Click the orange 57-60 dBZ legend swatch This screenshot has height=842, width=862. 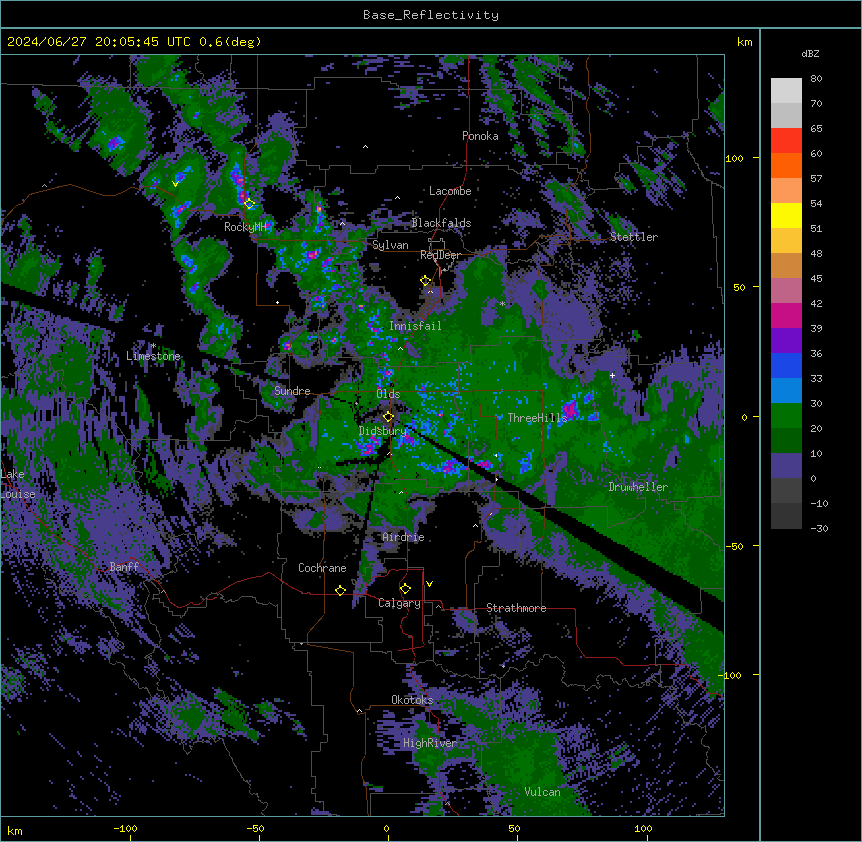[786, 165]
